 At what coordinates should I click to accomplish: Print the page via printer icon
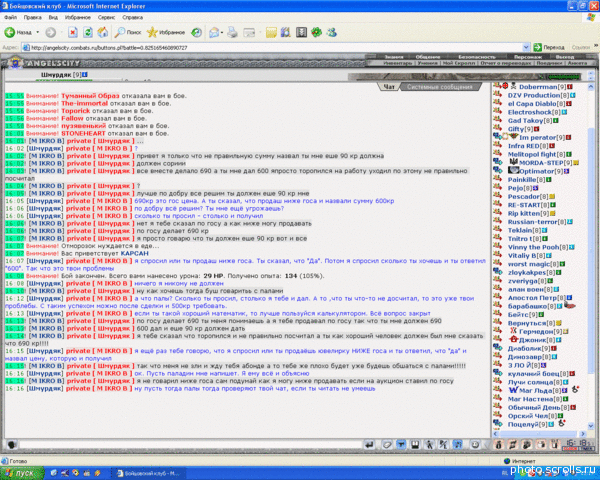pos(232,33)
